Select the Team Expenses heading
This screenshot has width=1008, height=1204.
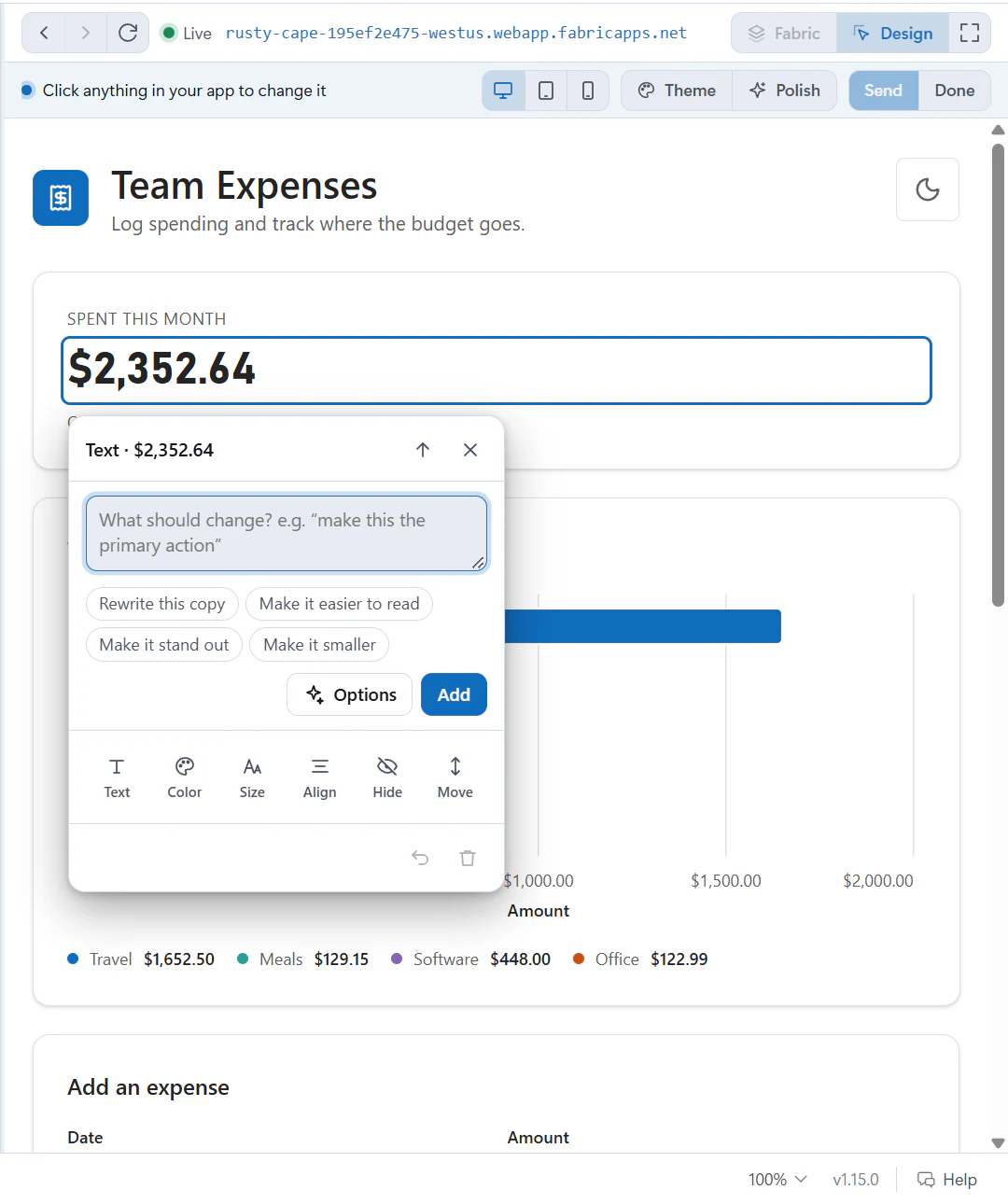[245, 186]
